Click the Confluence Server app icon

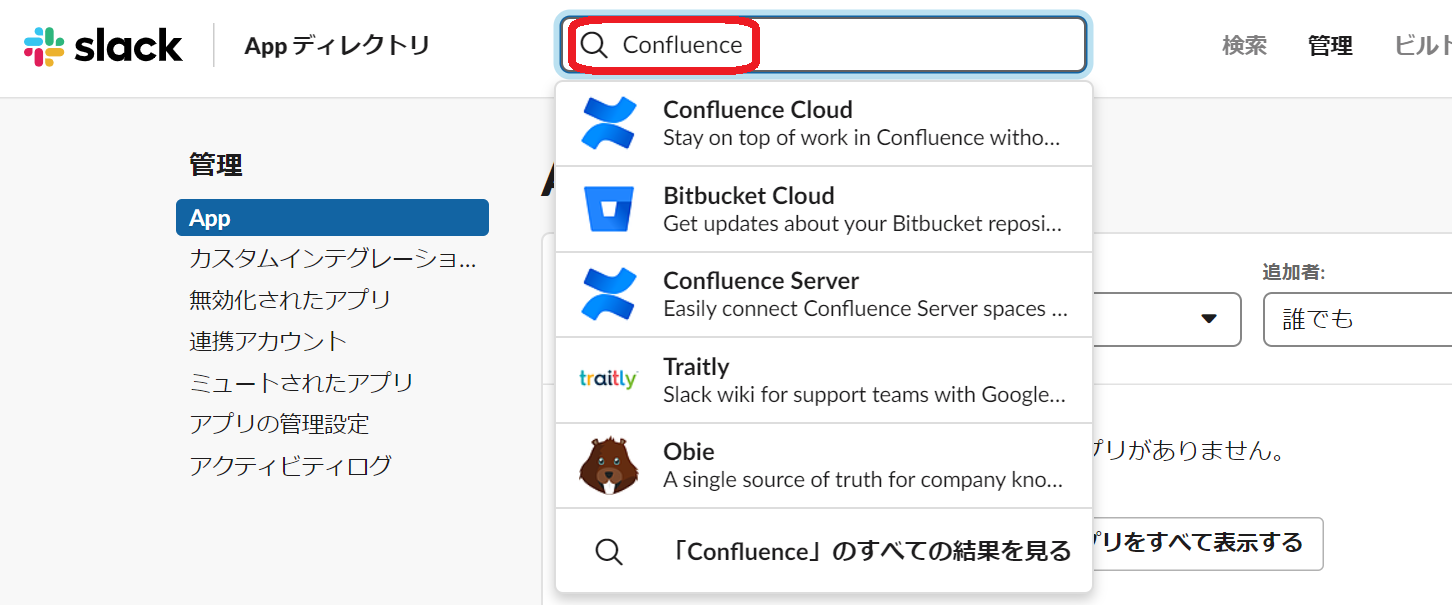click(609, 294)
